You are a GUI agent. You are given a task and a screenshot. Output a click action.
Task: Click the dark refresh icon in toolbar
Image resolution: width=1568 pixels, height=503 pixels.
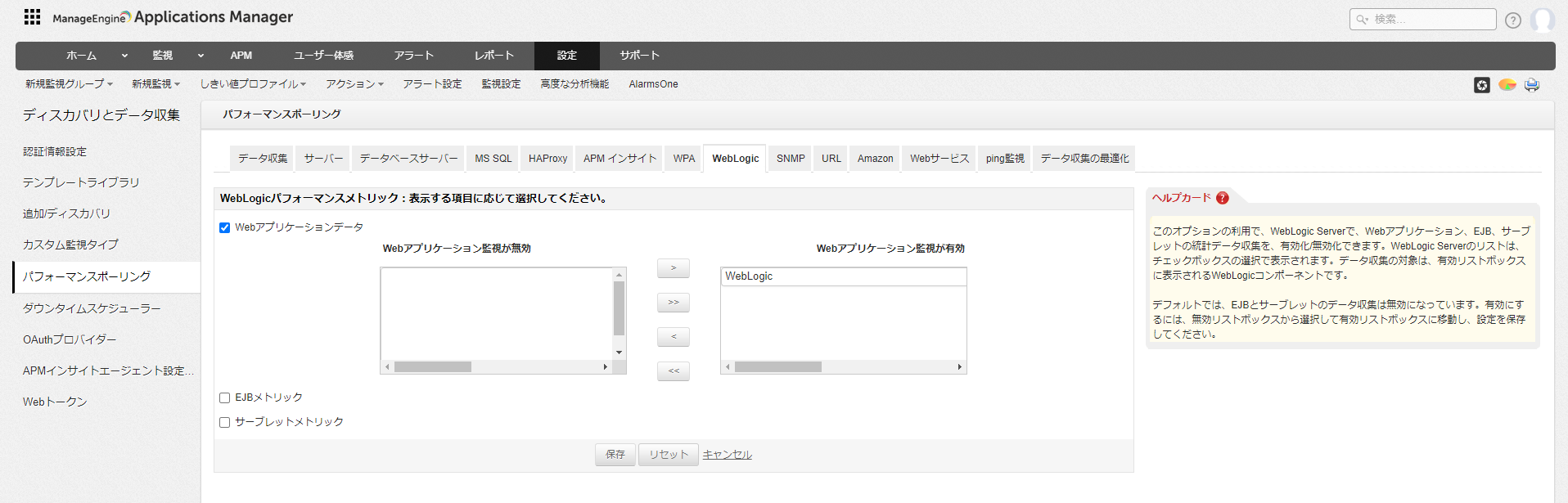point(1482,85)
